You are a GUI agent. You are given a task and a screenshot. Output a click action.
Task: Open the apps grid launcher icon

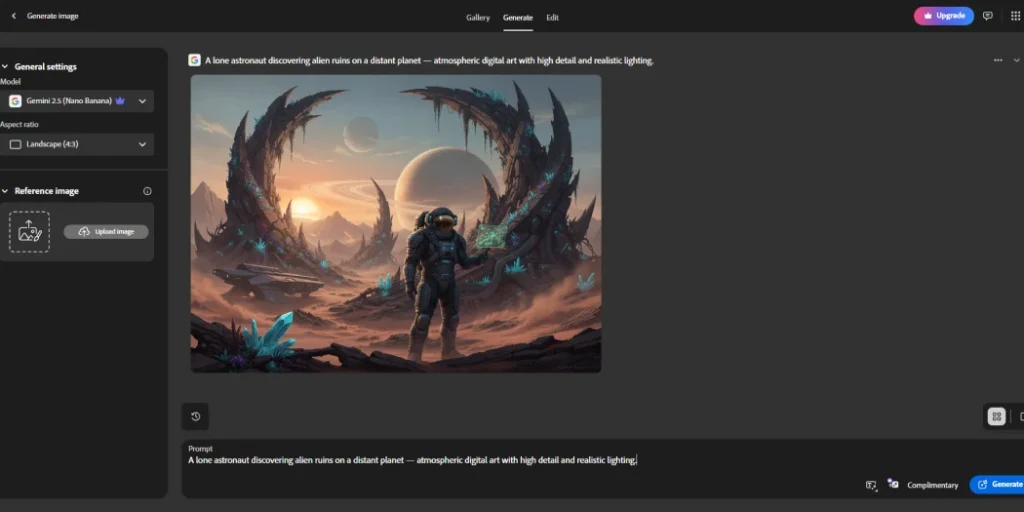[1015, 16]
